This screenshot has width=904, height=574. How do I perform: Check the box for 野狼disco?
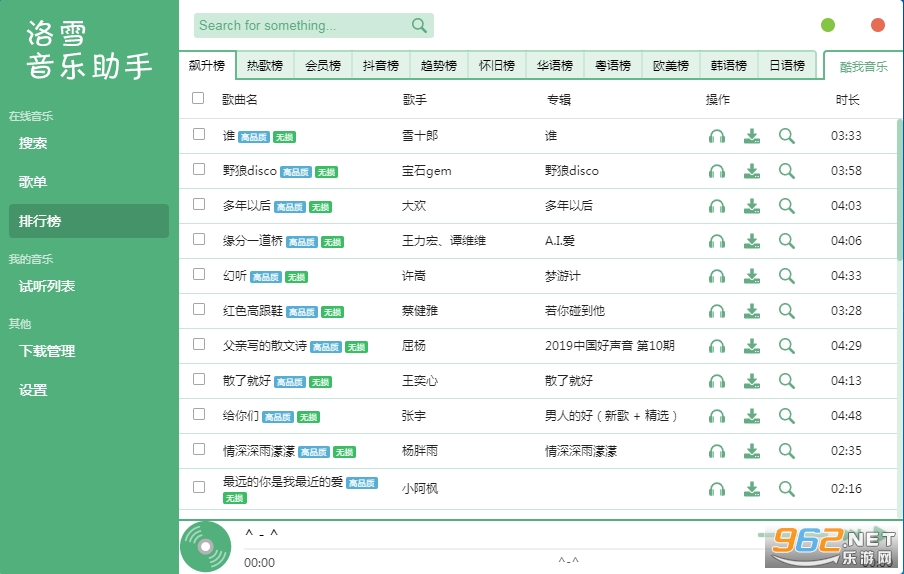199,169
